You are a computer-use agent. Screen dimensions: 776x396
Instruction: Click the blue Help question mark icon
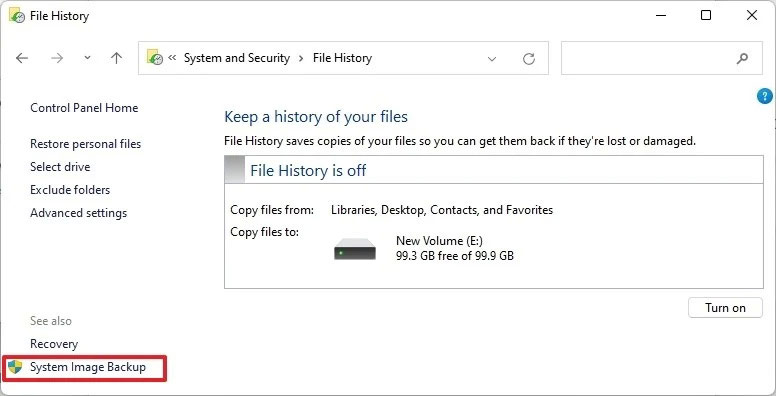coord(765,96)
